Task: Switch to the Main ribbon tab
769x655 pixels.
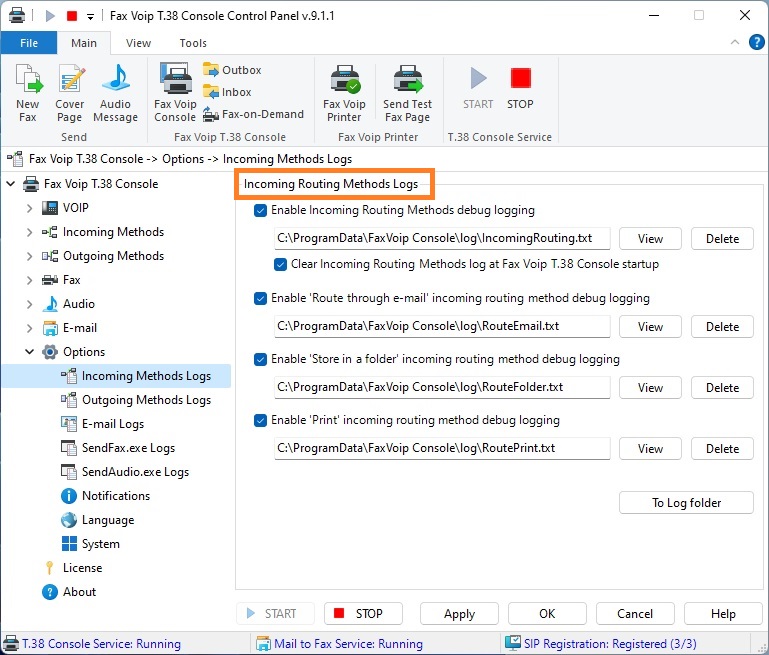Action: click(84, 43)
